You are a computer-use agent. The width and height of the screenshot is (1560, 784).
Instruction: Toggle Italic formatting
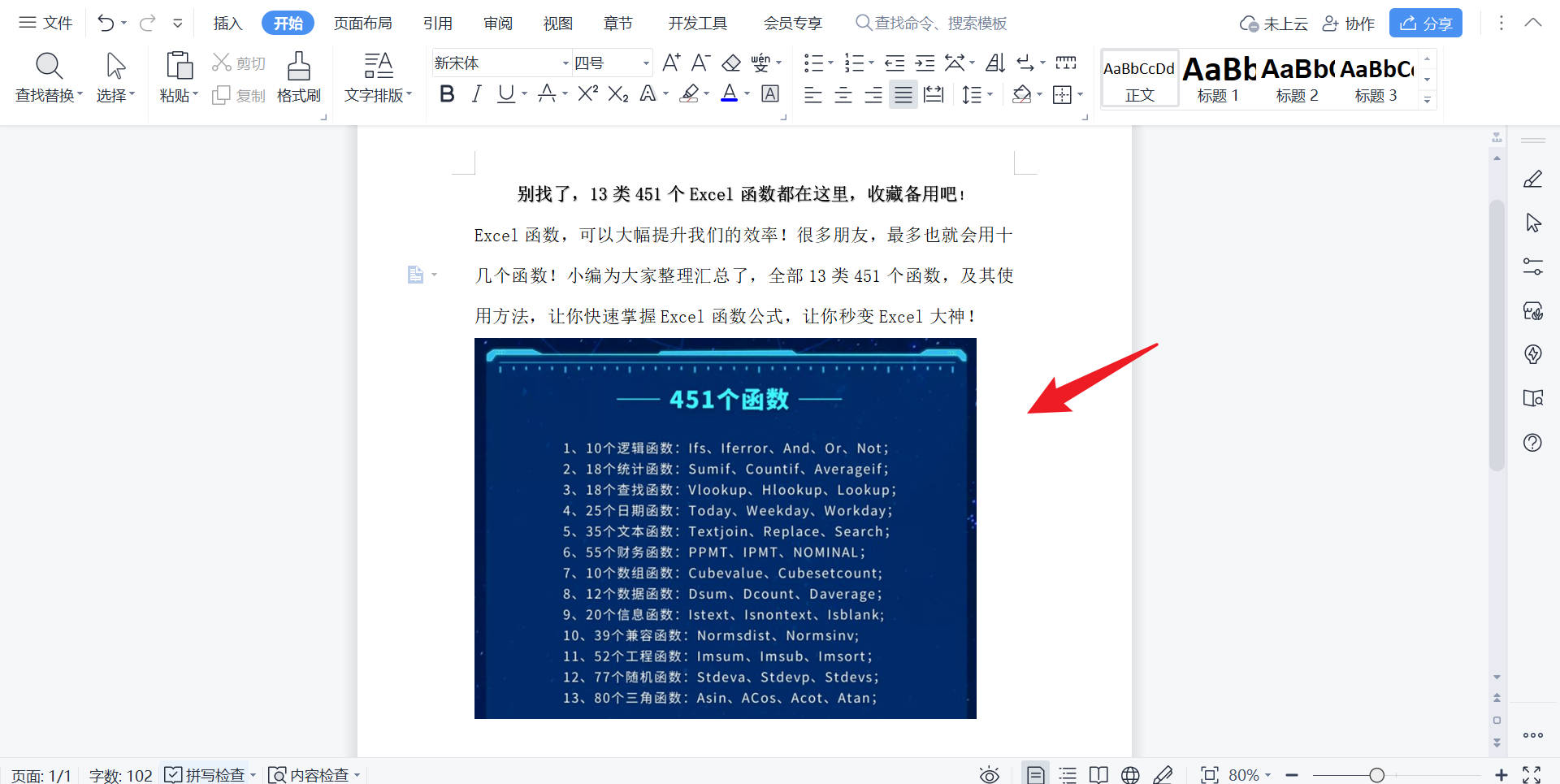pyautogui.click(x=477, y=94)
